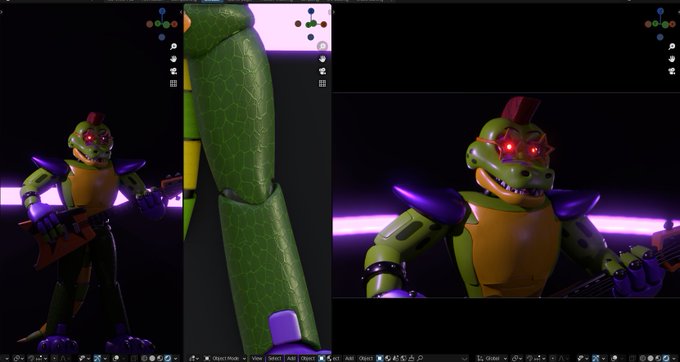Toggle camera view in middle viewport
This screenshot has height=362, width=680.
pyautogui.click(x=322, y=71)
